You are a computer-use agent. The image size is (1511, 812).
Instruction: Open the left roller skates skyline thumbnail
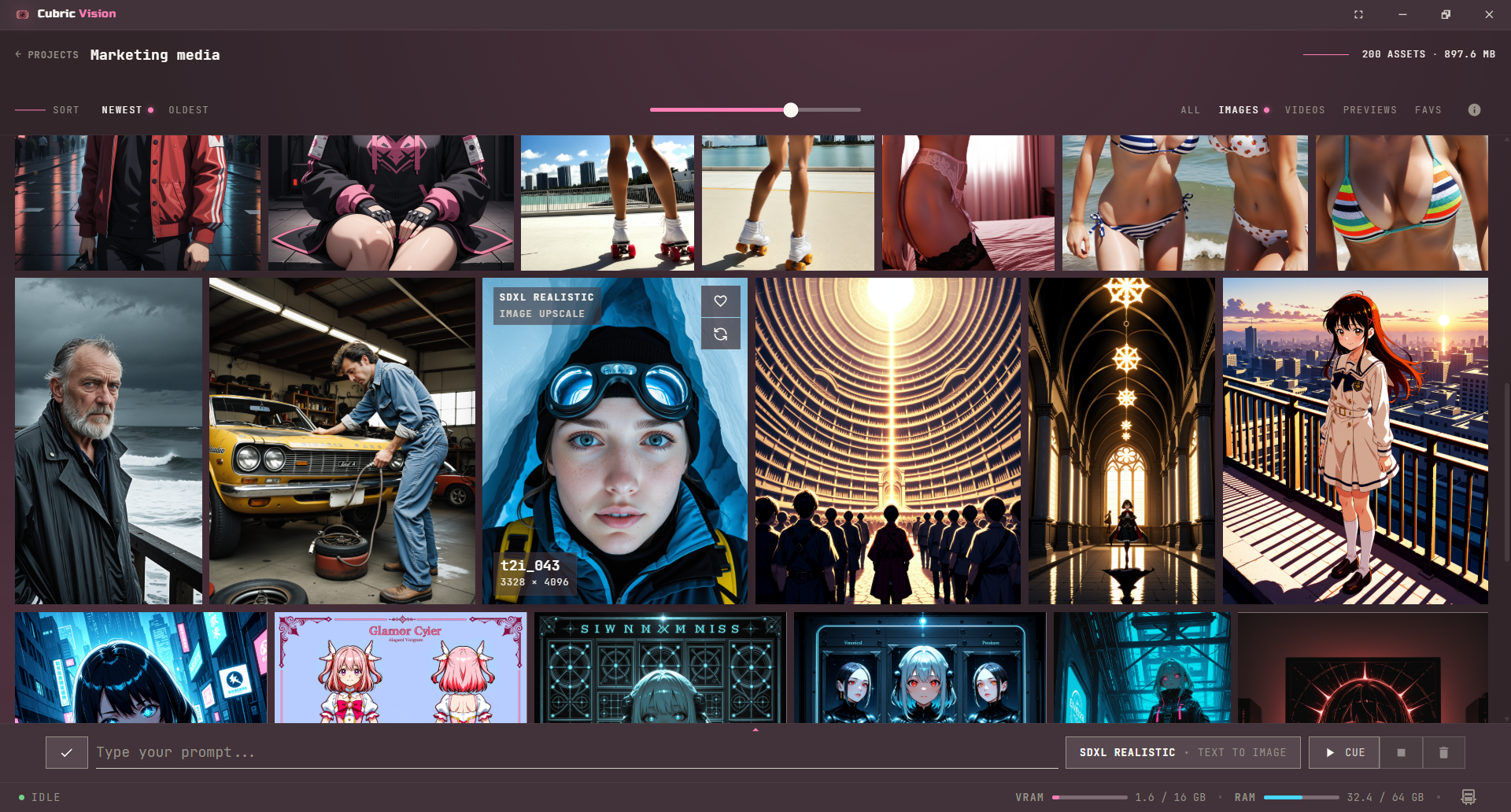(x=608, y=203)
